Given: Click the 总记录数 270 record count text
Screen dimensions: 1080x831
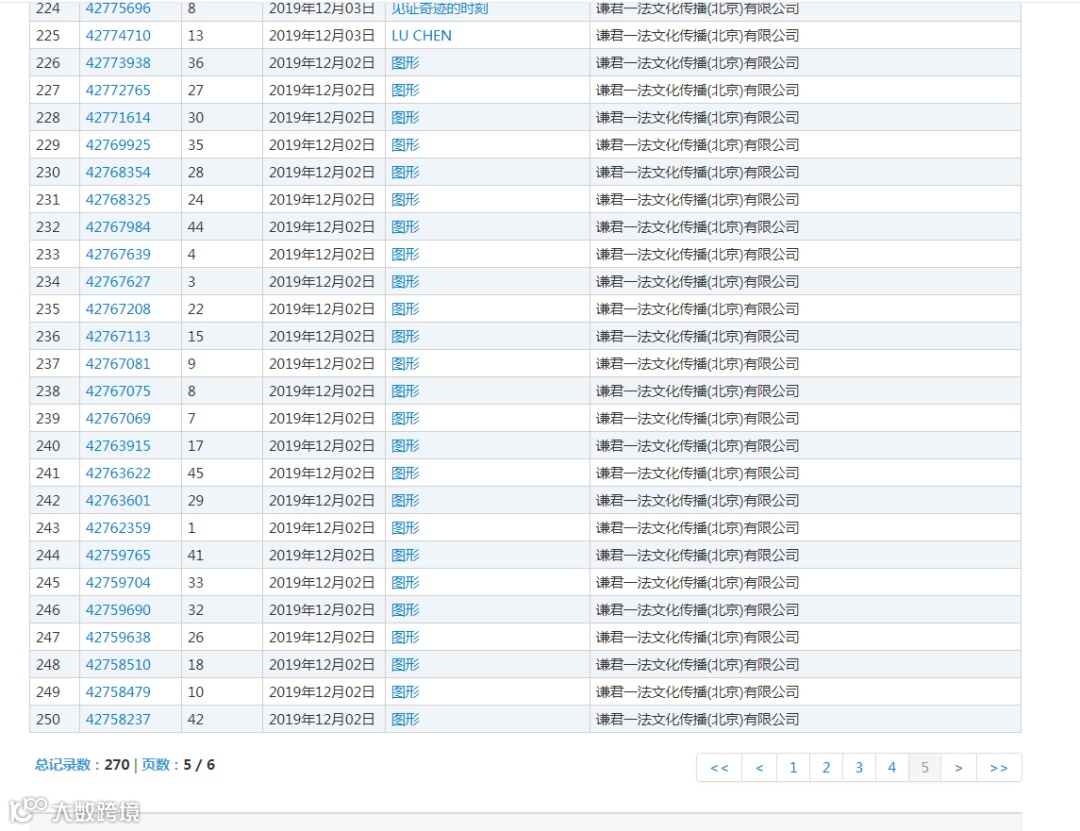Looking at the screenshot, I should tap(82, 765).
